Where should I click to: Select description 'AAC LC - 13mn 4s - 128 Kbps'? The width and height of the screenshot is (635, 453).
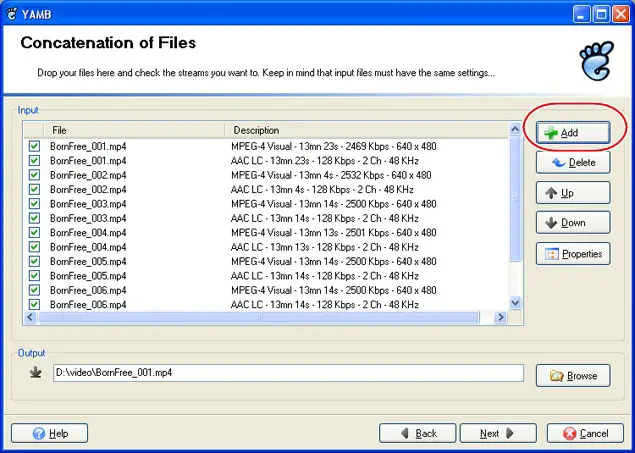click(x=290, y=189)
